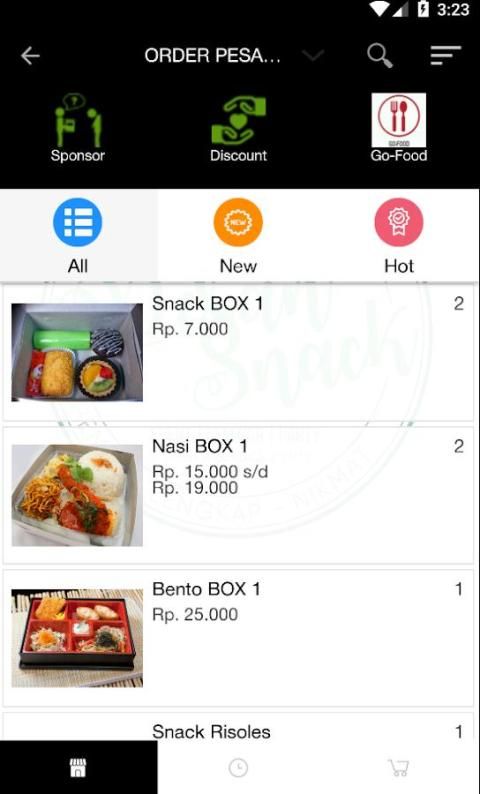480x794 pixels.
Task: Switch to the All tab
Action: (78, 236)
